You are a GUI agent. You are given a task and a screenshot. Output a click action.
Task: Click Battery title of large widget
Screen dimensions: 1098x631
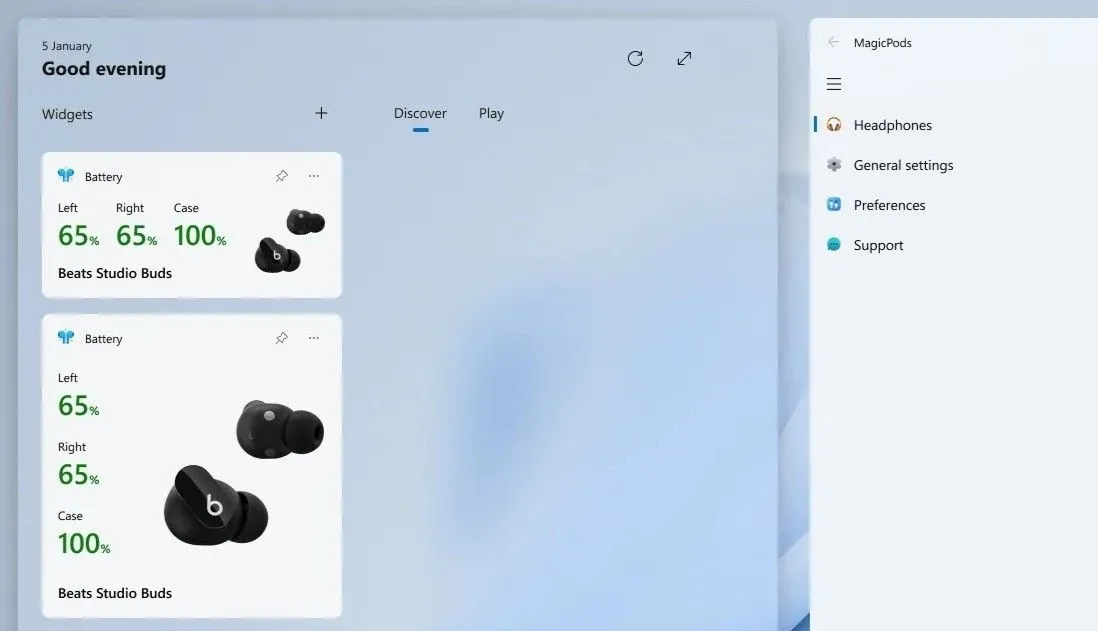tap(104, 339)
